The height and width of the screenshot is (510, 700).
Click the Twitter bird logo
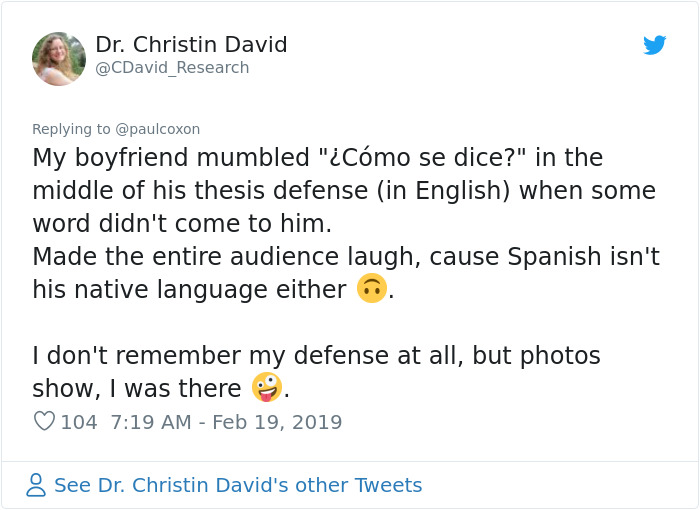655,45
